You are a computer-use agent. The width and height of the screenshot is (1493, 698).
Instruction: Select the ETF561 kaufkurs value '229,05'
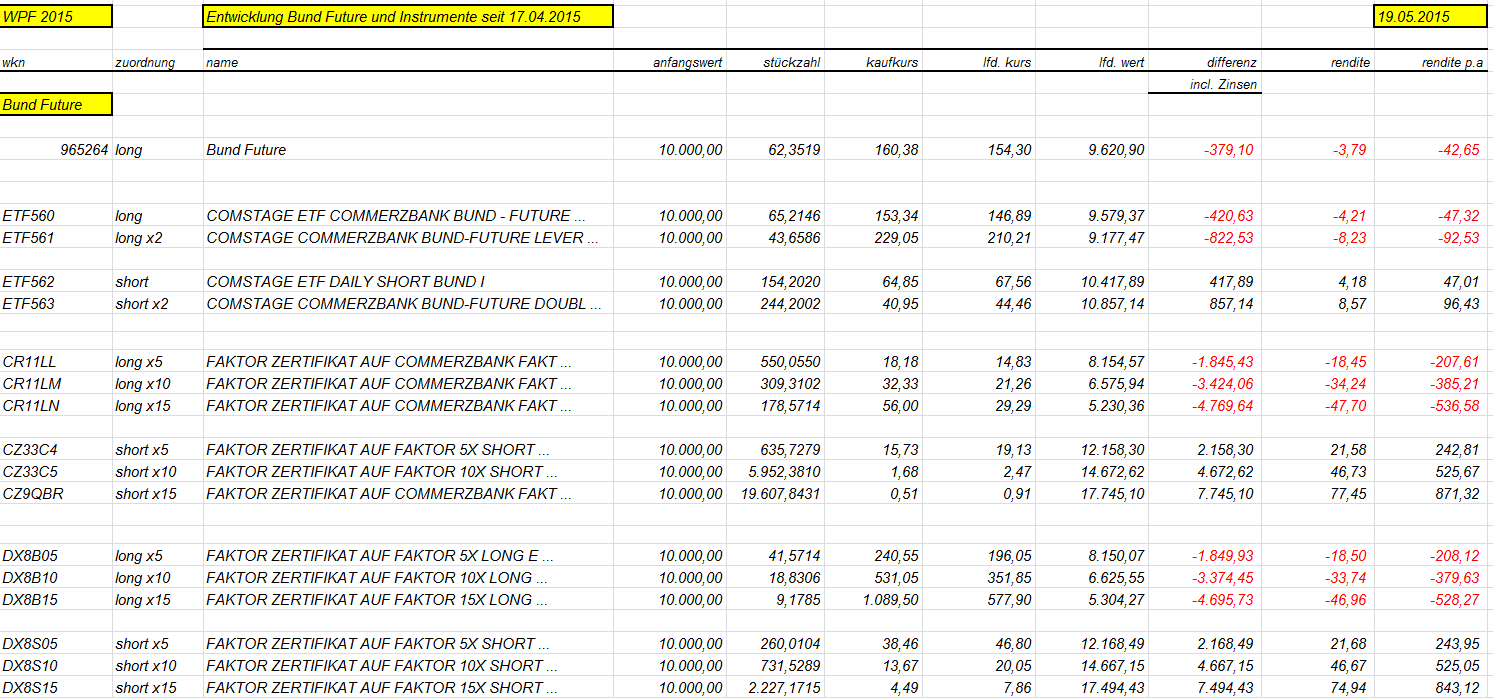point(897,238)
